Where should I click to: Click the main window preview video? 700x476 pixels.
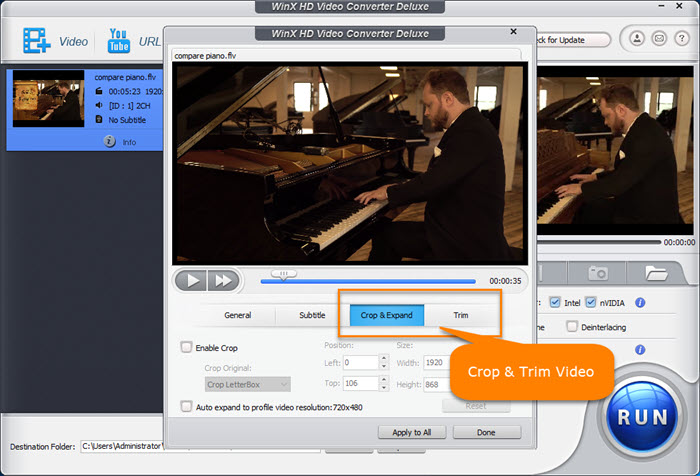(x=615, y=150)
